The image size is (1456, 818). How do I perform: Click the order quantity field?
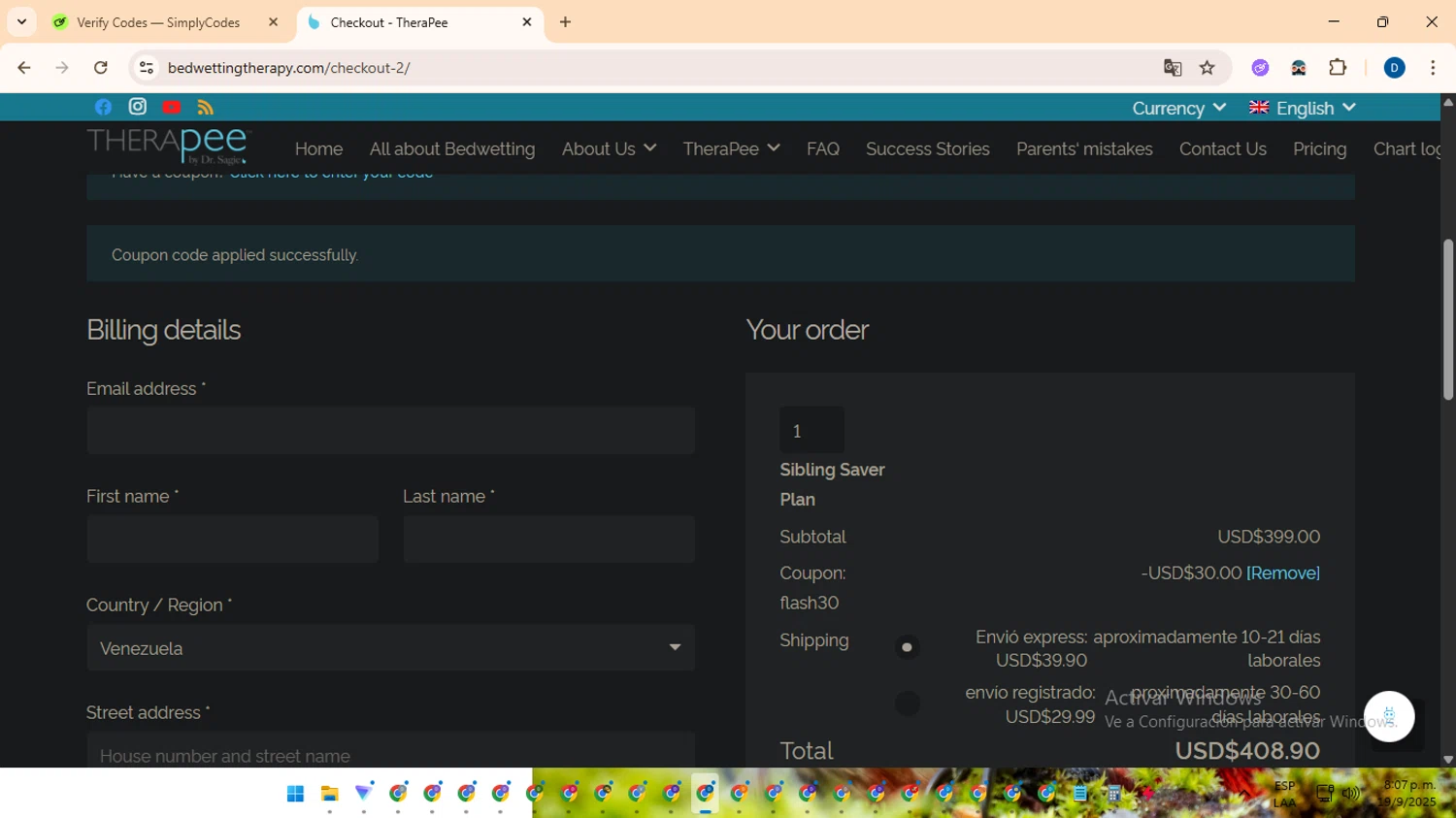click(x=811, y=430)
